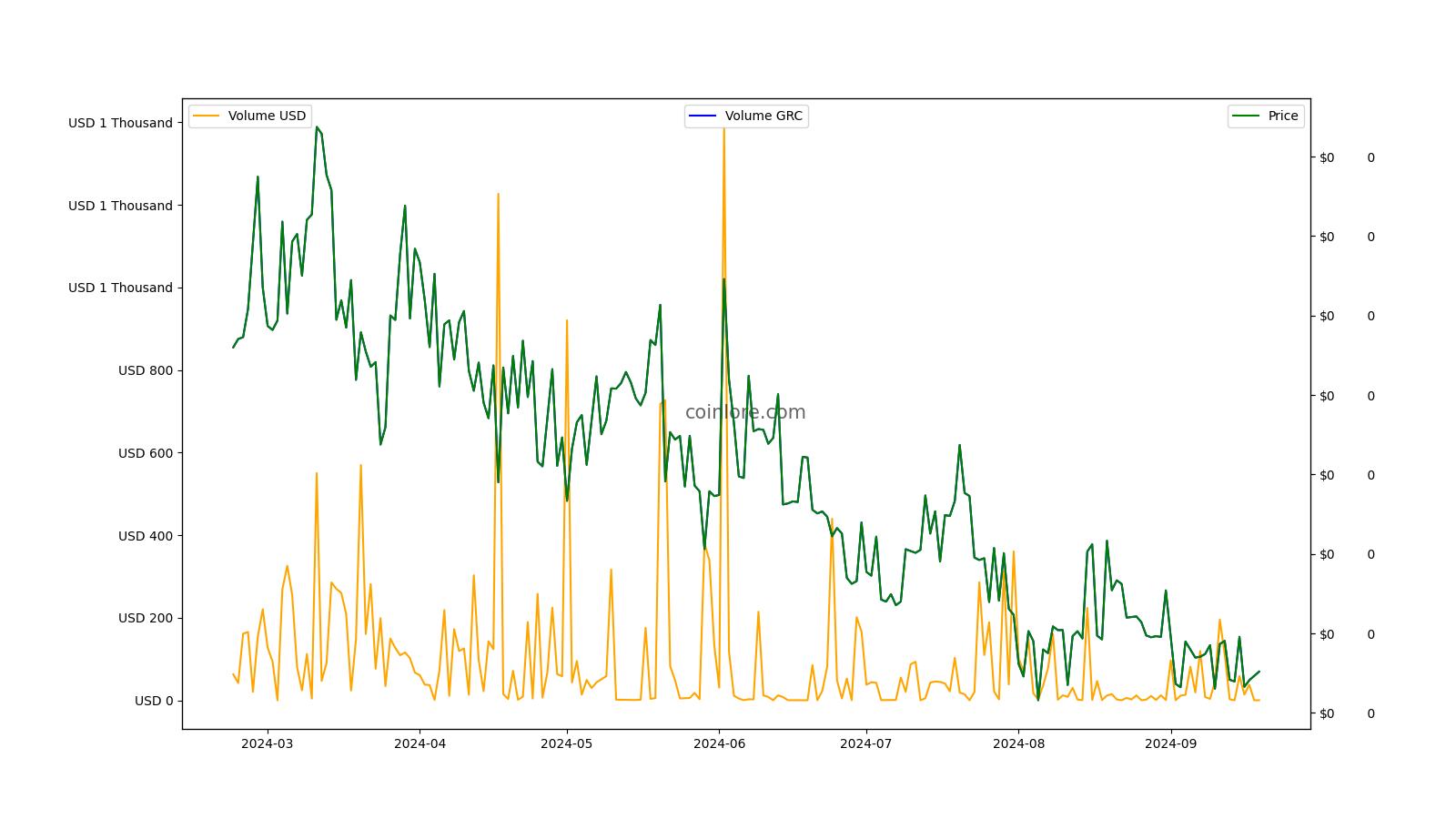Click the green Price legend line

(1246, 116)
